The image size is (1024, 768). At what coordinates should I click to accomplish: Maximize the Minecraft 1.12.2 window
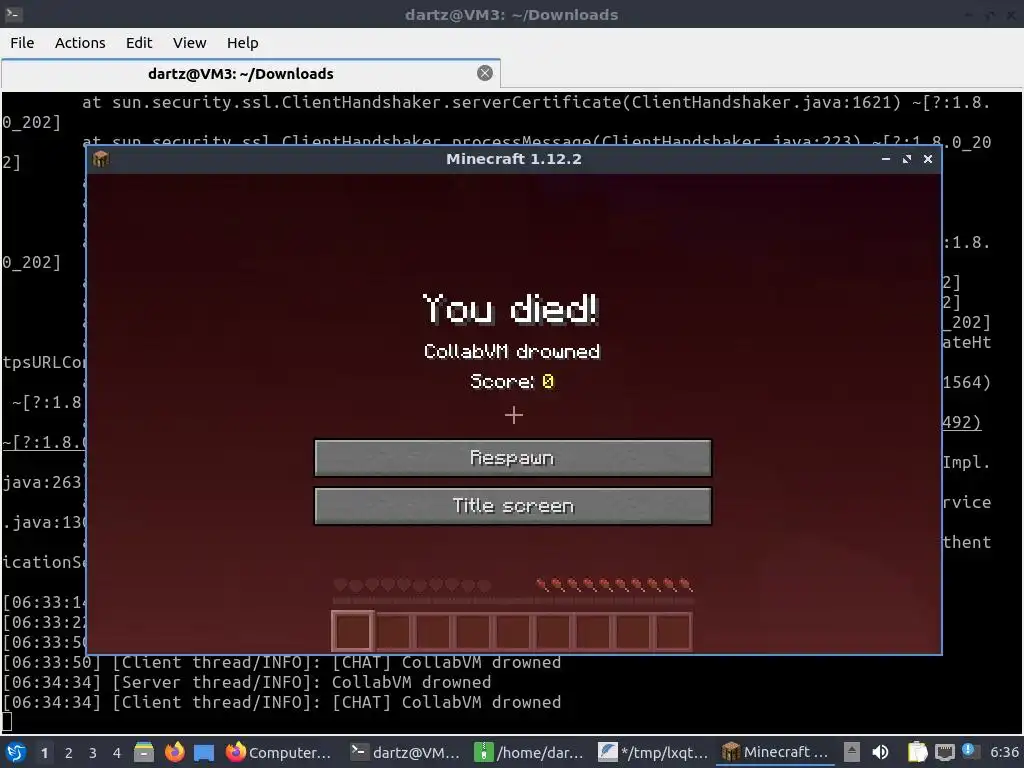point(906,159)
